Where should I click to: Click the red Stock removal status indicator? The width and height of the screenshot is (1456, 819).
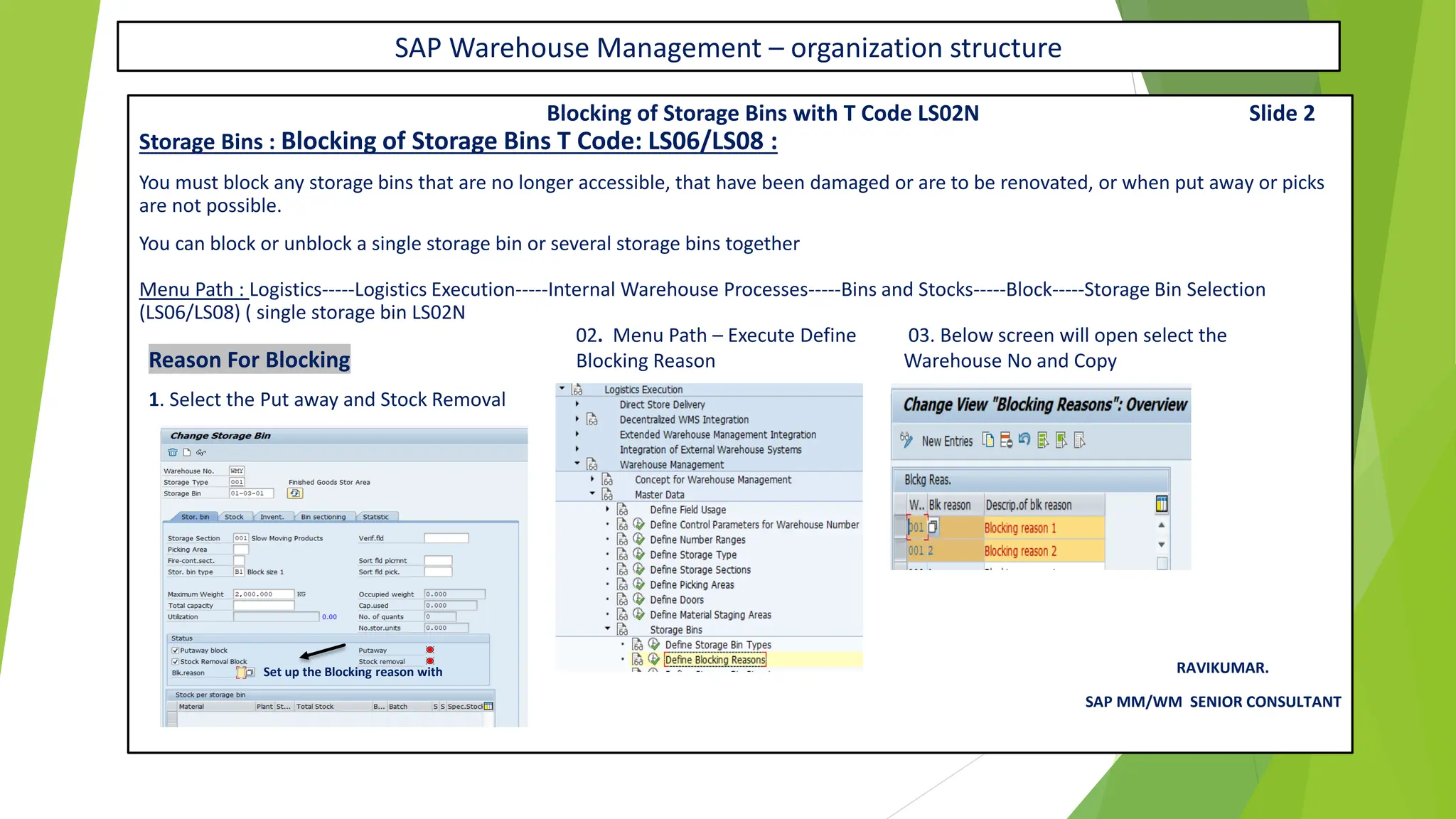coord(430,661)
